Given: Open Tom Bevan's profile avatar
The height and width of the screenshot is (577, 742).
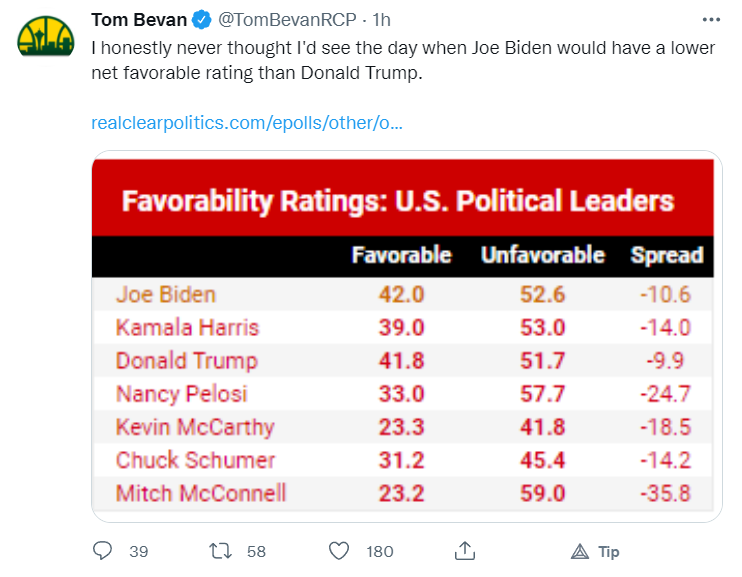Looking at the screenshot, I should point(46,36).
